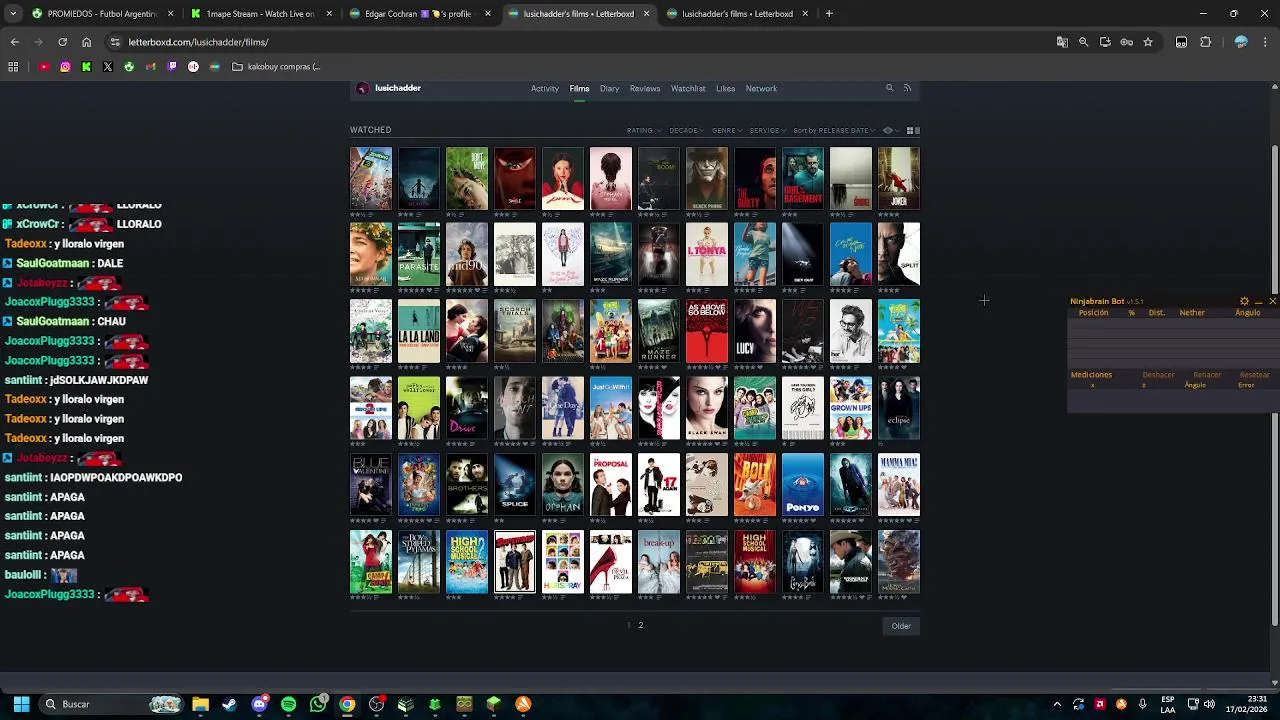Click the lusichadder username link
The image size is (1280, 720).
point(398,88)
